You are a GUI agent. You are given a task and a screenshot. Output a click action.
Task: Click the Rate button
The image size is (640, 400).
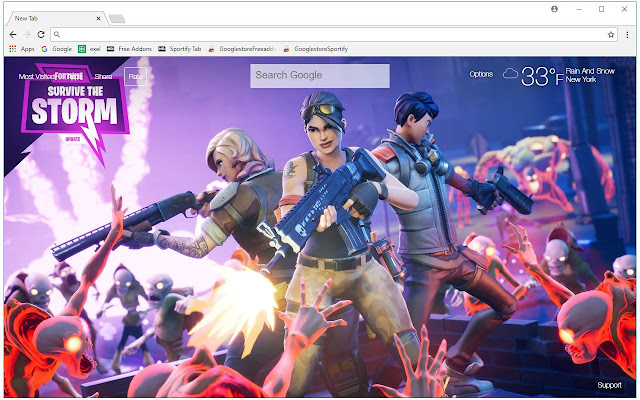pyautogui.click(x=136, y=76)
